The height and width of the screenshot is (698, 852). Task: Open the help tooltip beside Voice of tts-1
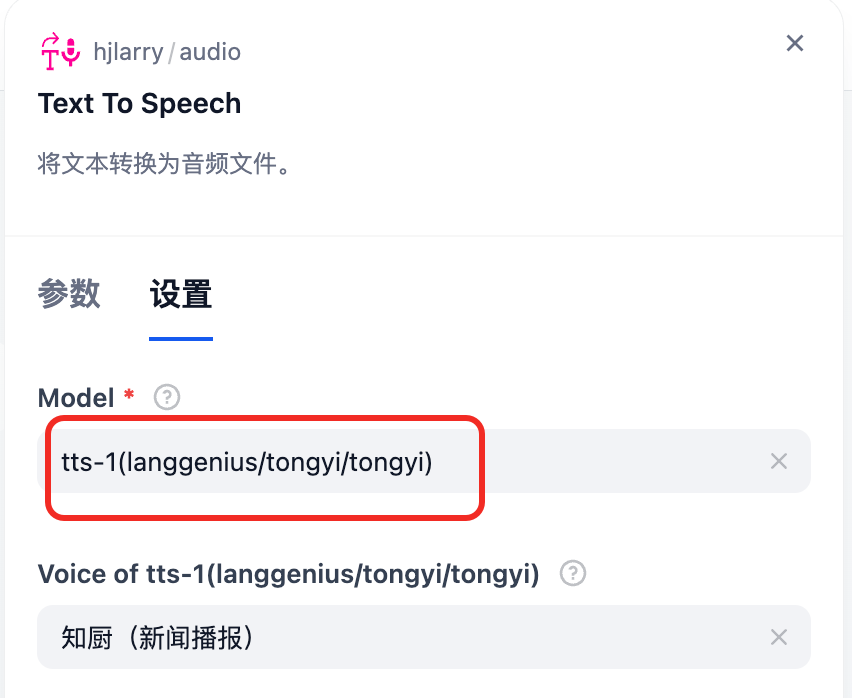[x=572, y=573]
